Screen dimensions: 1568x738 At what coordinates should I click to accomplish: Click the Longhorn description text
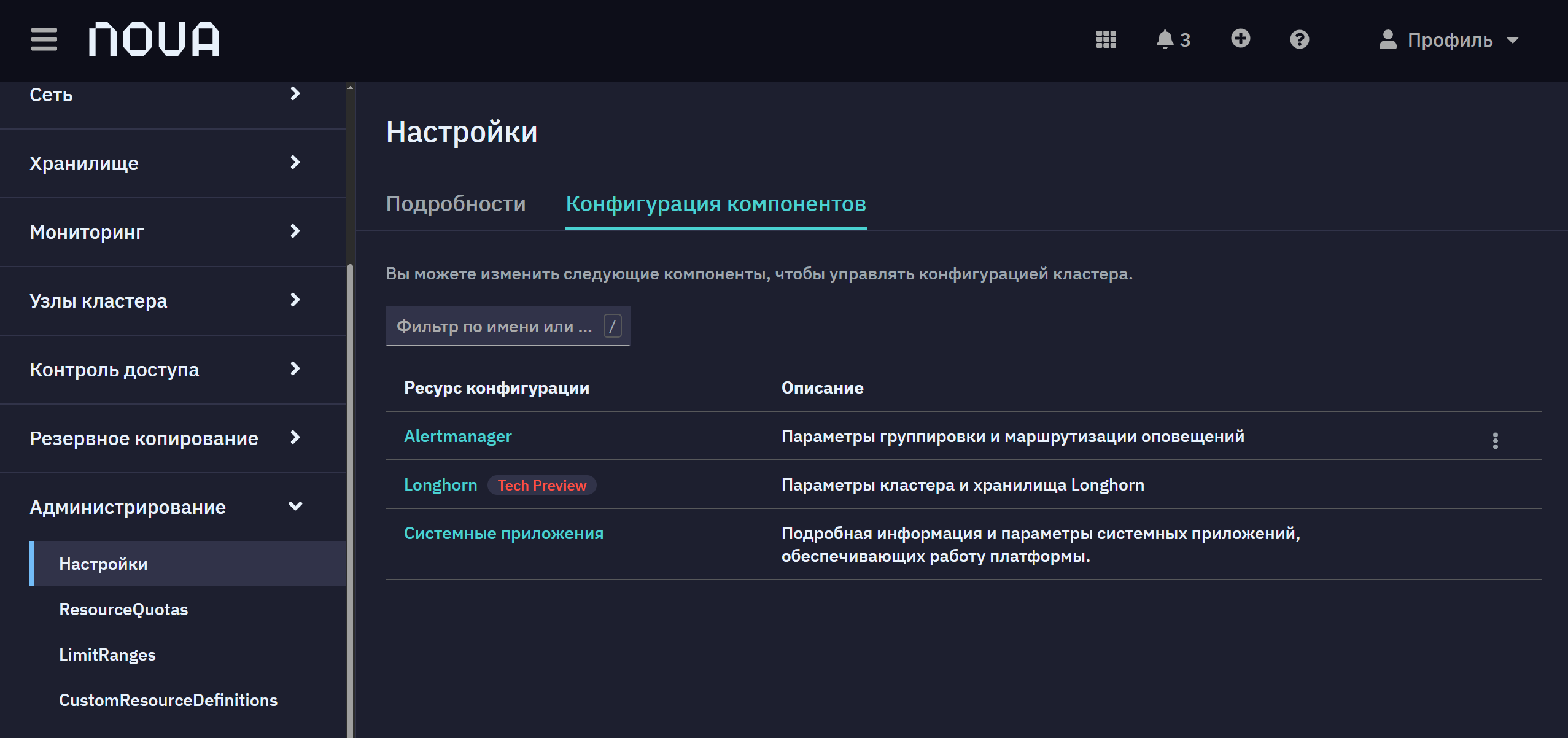(x=963, y=484)
